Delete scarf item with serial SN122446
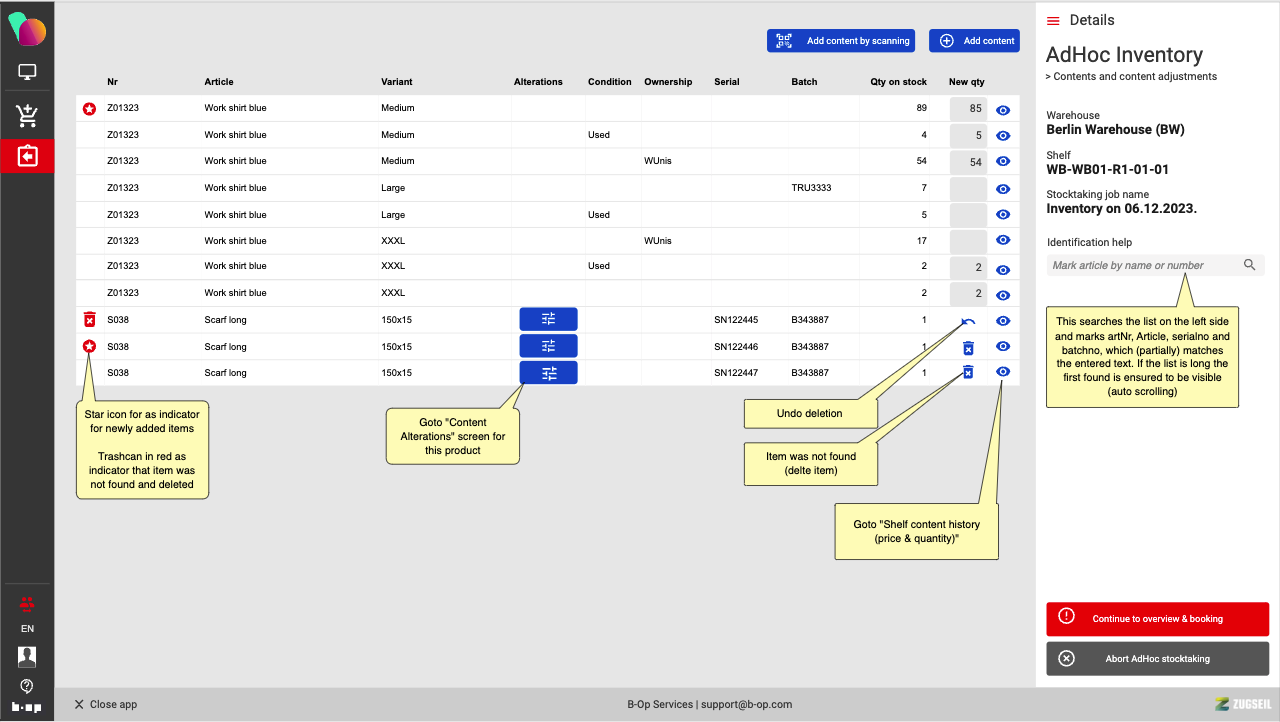The height and width of the screenshot is (722, 1280). click(968, 348)
